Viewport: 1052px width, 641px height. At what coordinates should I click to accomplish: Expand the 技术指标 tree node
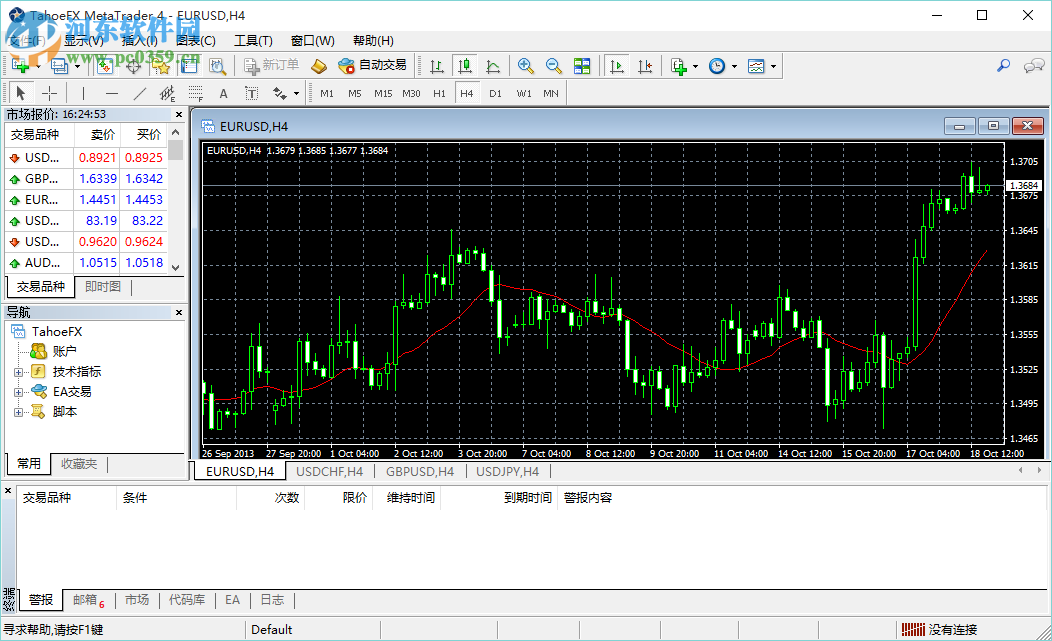coord(18,372)
